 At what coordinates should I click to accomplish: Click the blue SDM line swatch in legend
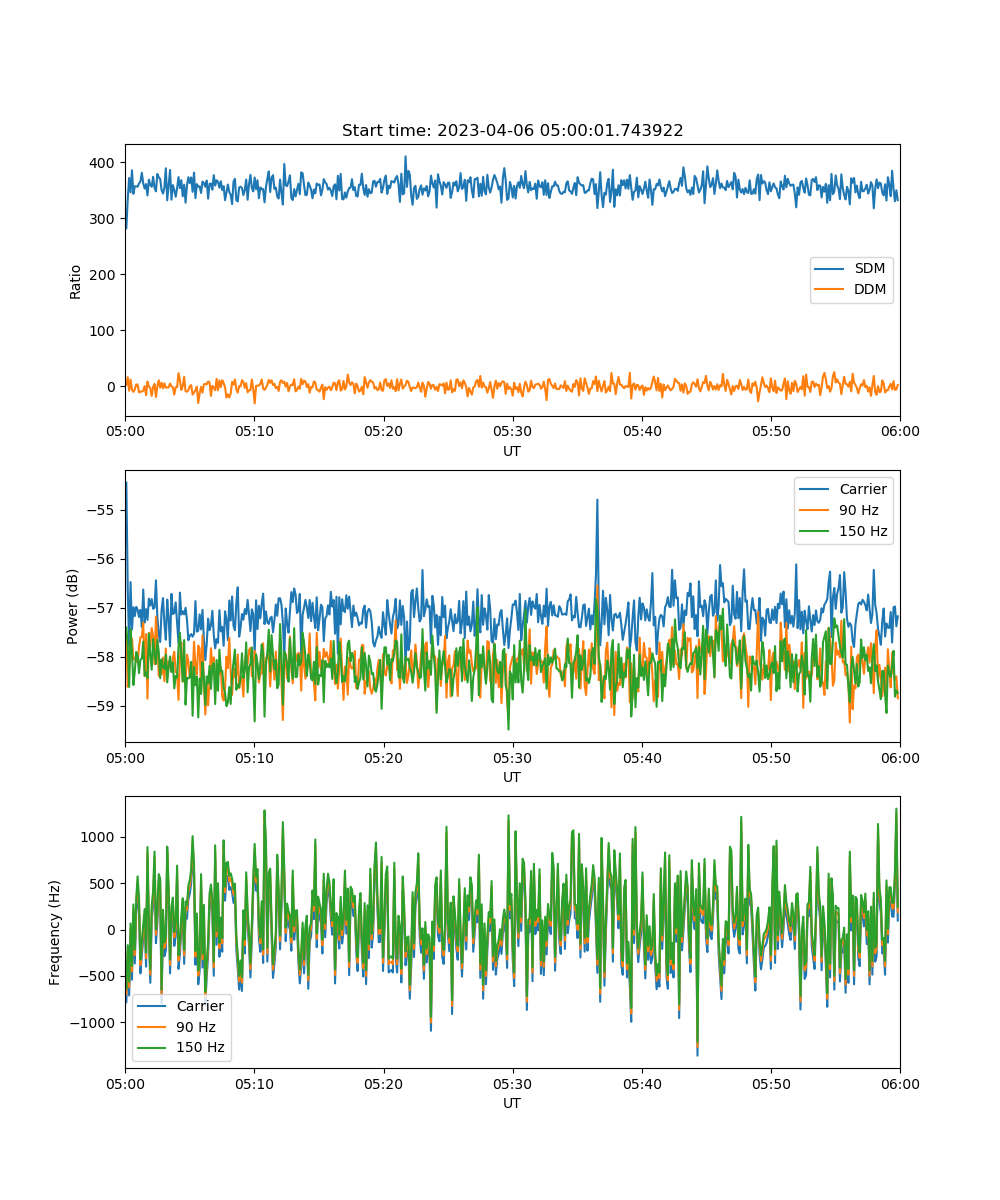click(x=830, y=268)
